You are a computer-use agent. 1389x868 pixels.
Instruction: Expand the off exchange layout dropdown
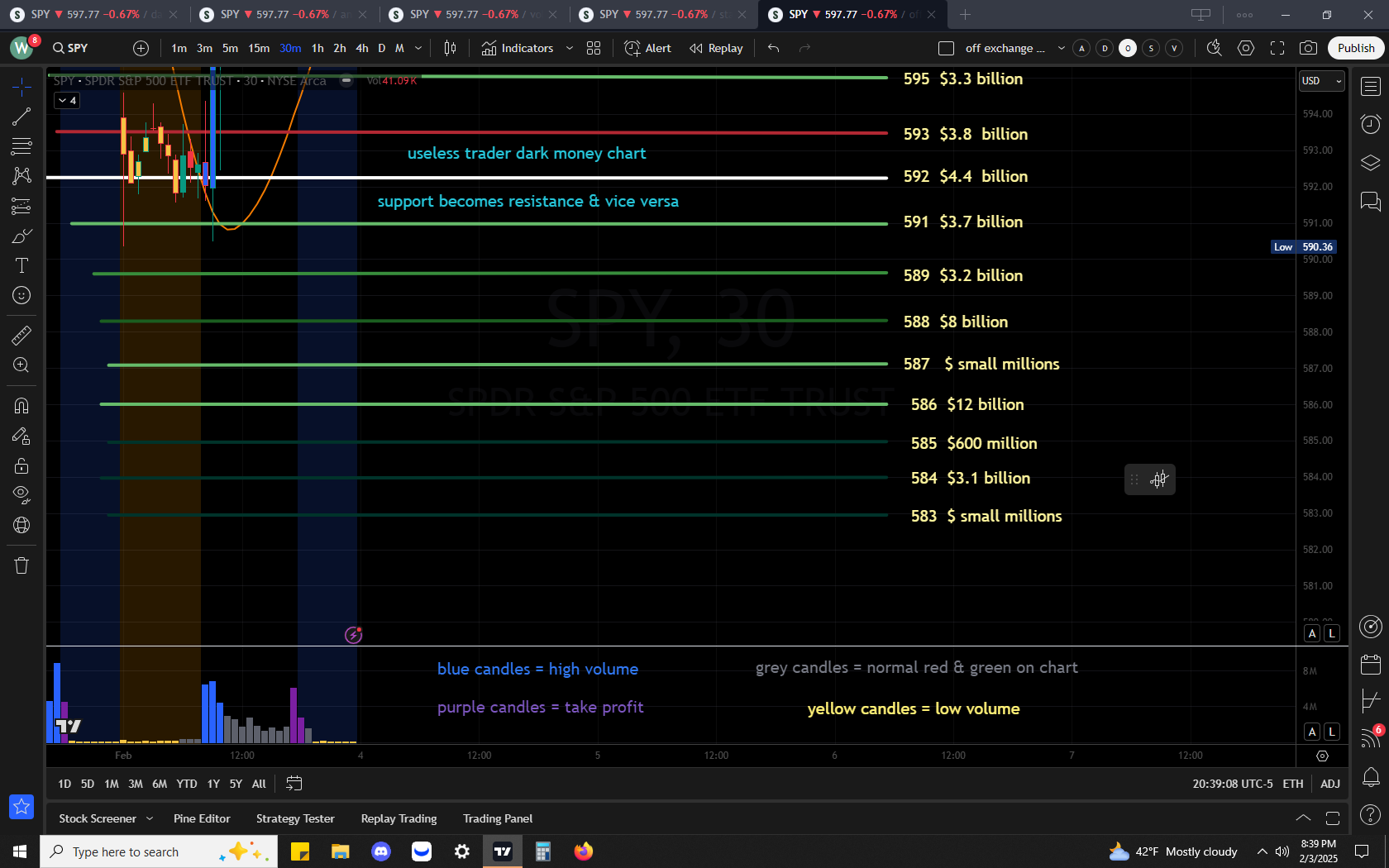pos(1062,48)
